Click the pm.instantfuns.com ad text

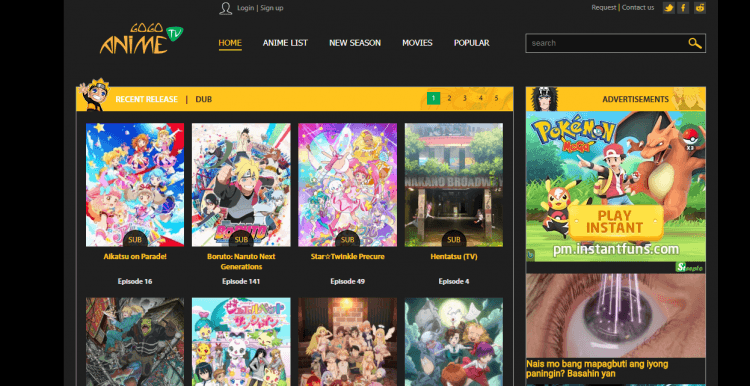(x=617, y=250)
